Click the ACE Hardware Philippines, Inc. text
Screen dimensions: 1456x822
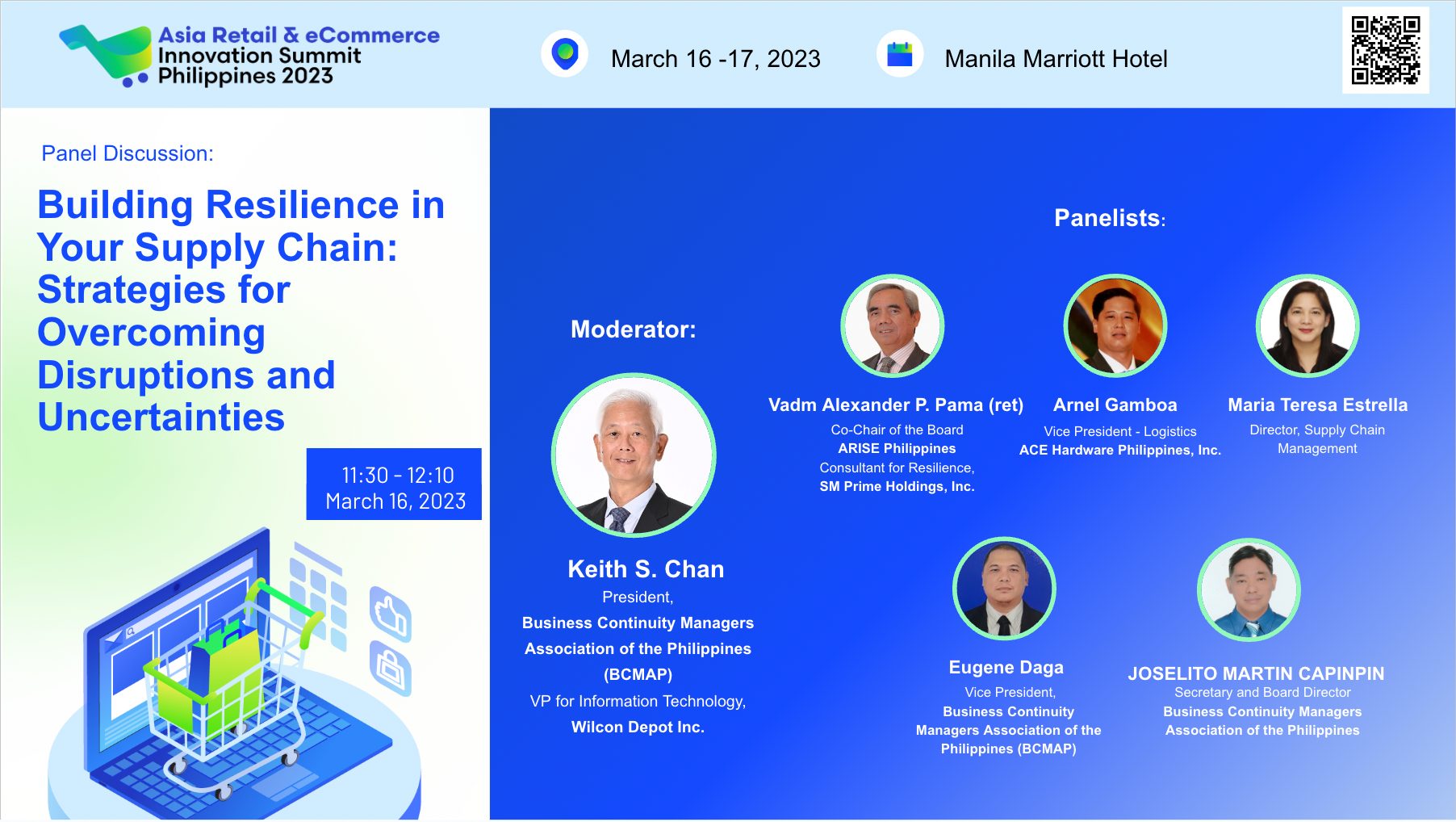(1119, 451)
